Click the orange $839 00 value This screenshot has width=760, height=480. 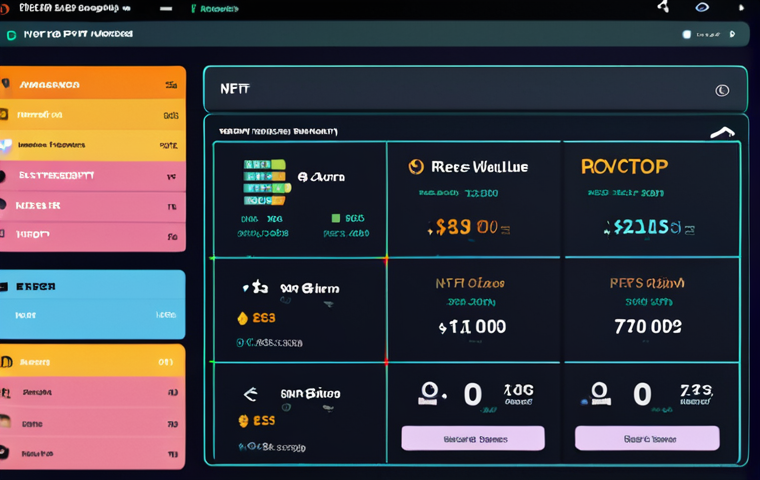pos(466,226)
